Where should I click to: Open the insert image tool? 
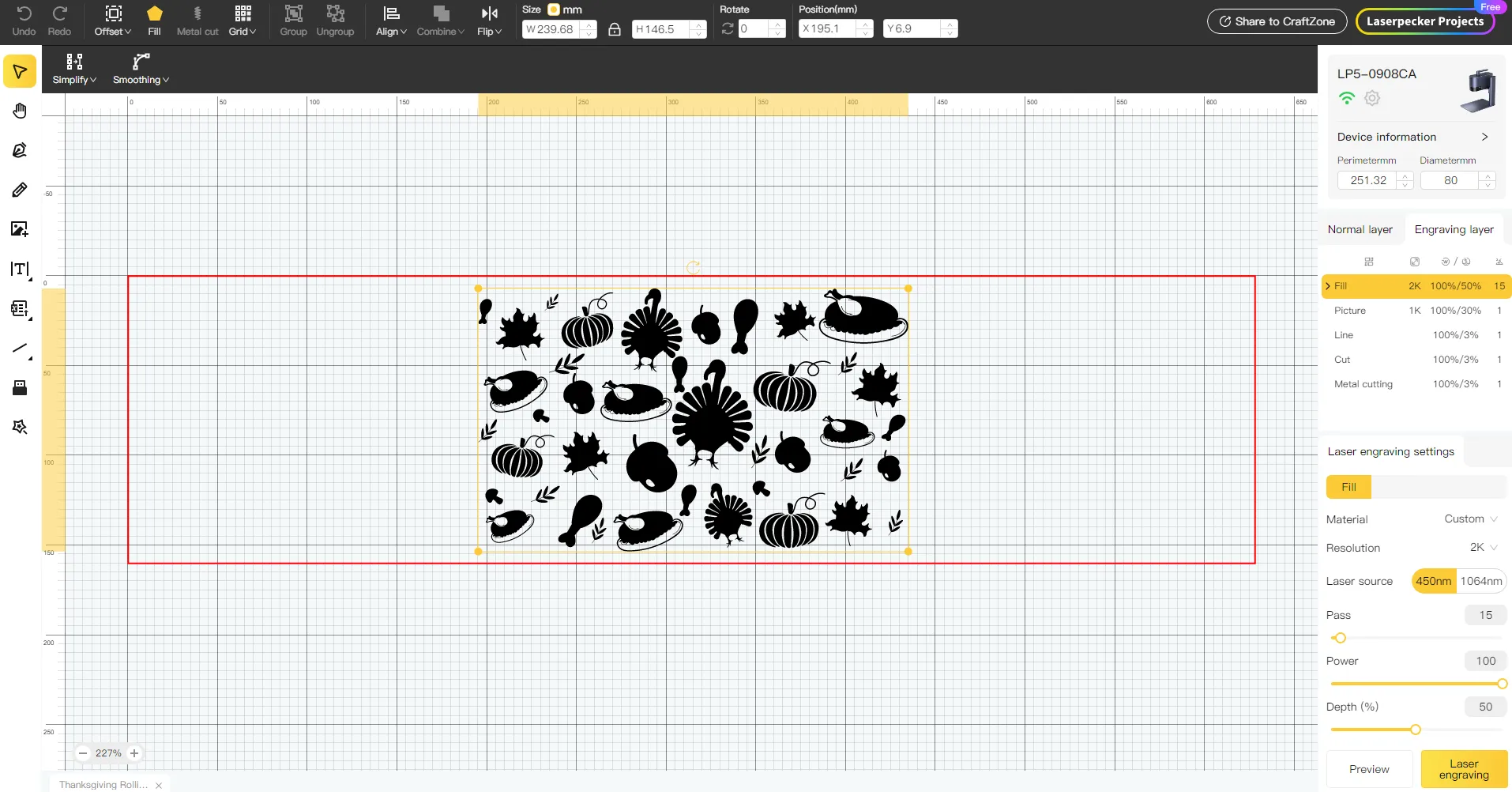click(20, 229)
